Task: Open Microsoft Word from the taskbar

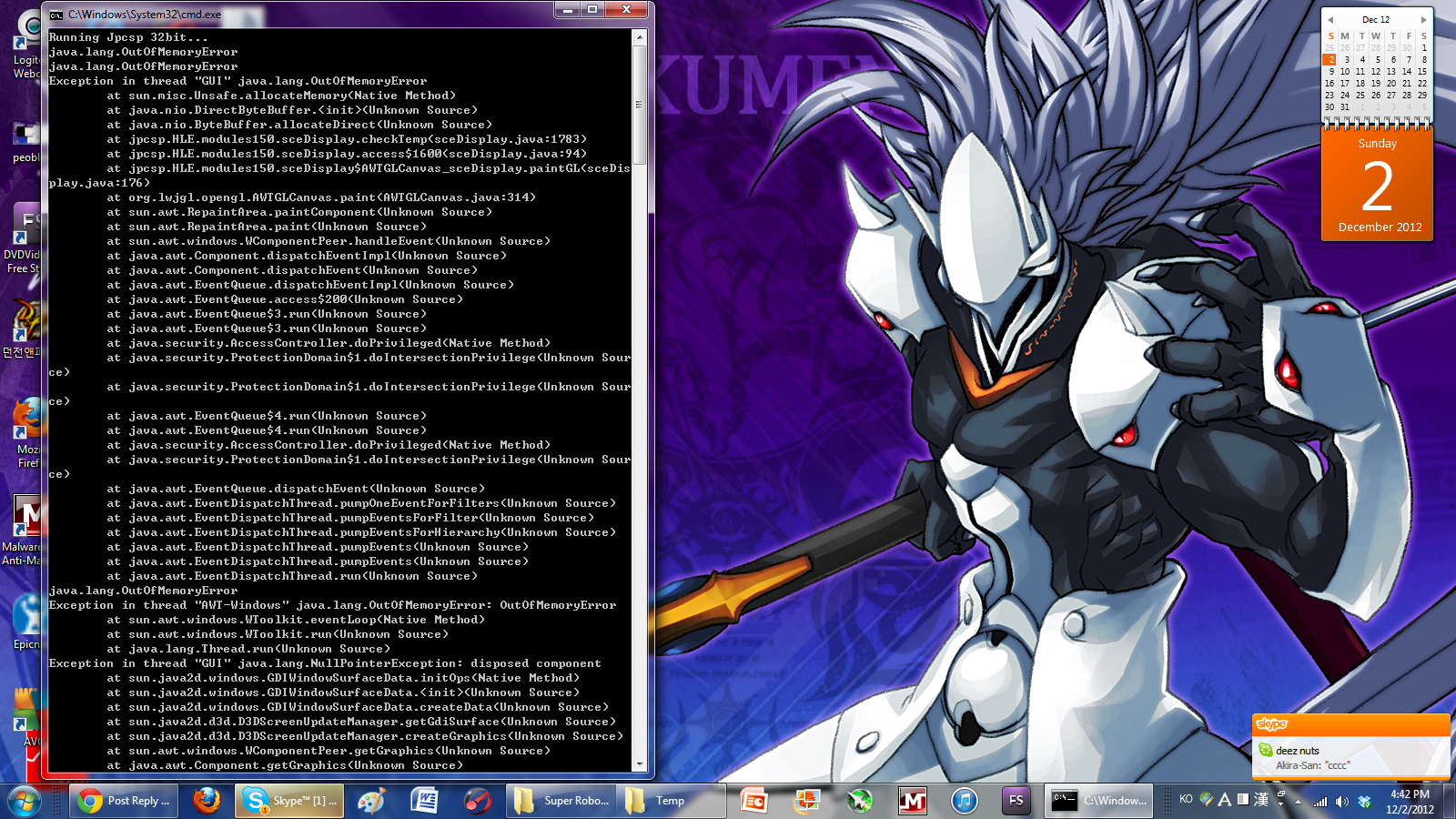Action: [x=424, y=801]
